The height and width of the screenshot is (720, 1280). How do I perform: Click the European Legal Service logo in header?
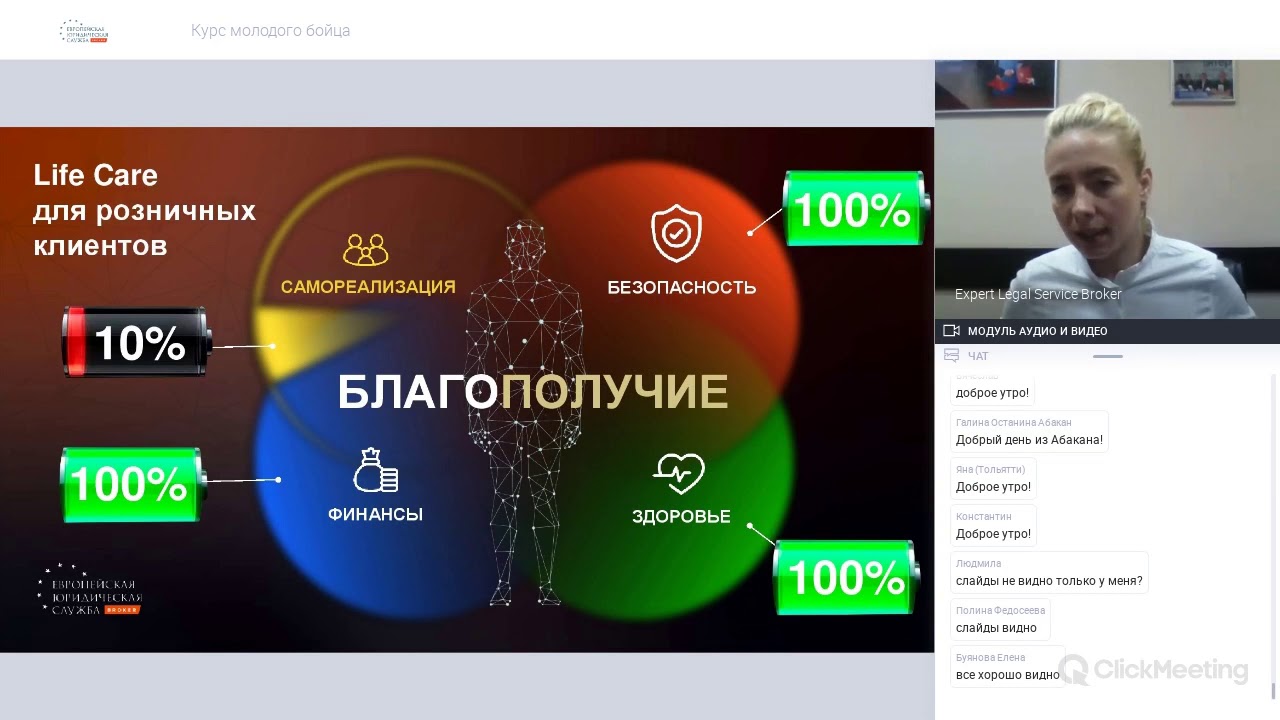coord(84,31)
